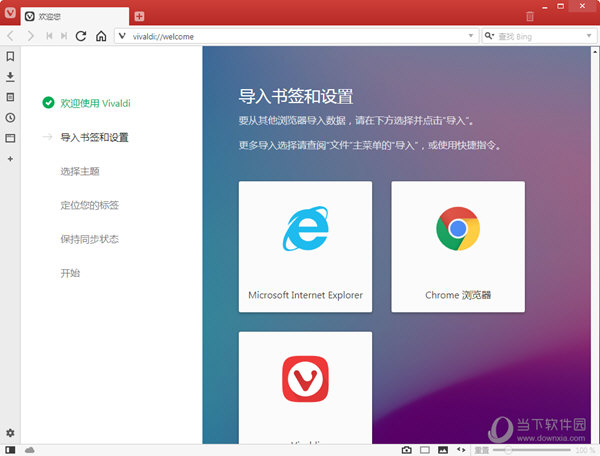Screen dimensions: 600x456
Task: Open the sync cloud status icon
Action: coord(29,450)
